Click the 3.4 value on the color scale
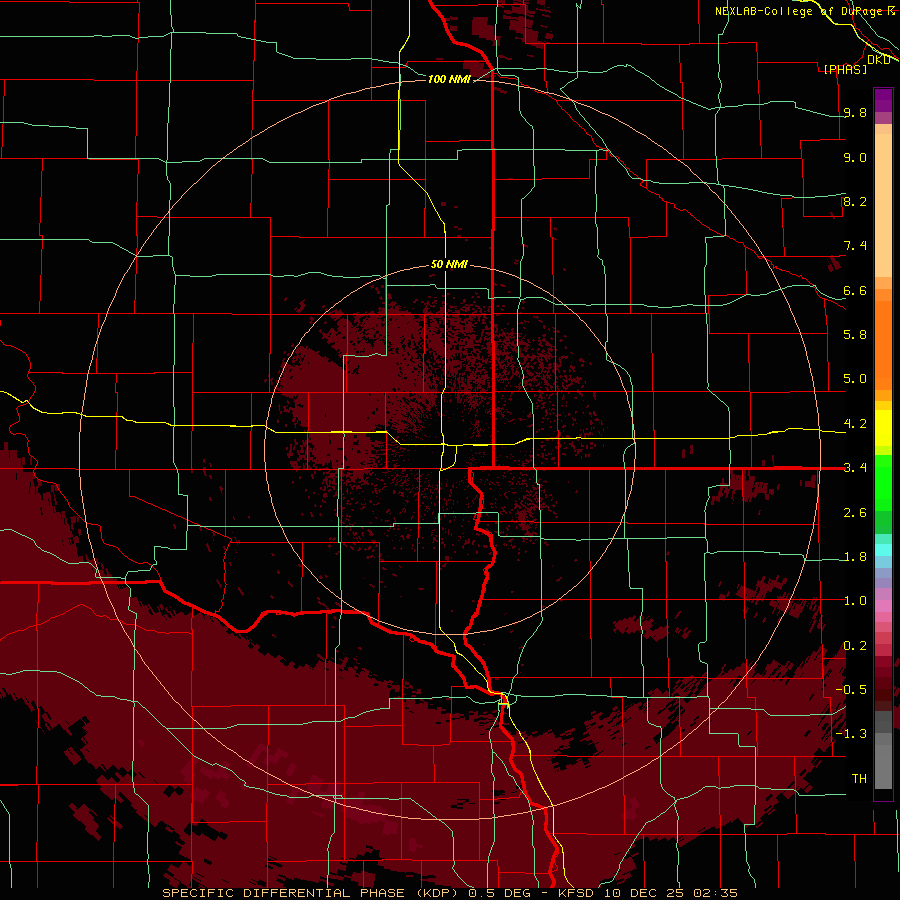 pos(855,467)
